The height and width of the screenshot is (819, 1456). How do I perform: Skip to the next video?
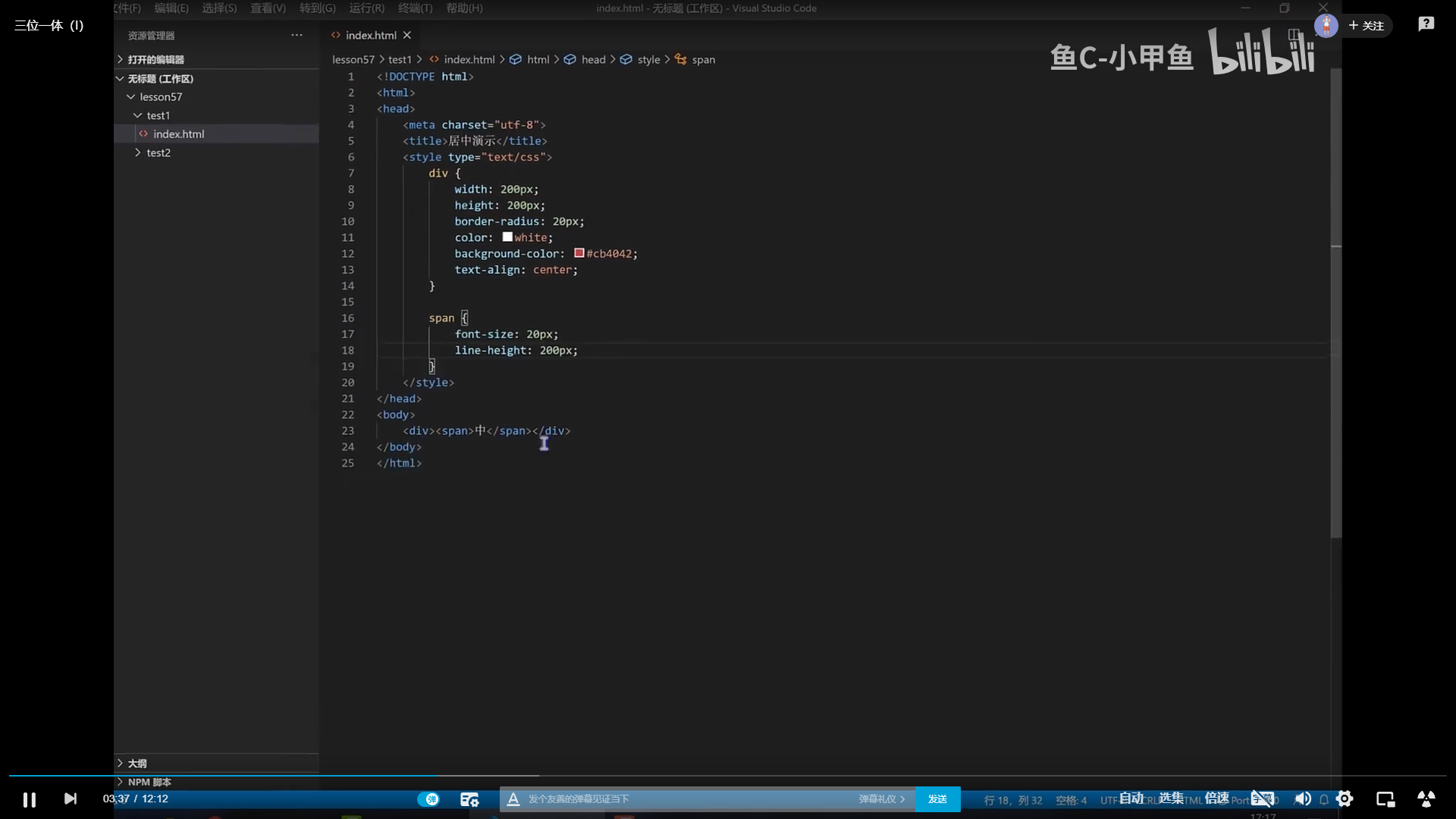click(x=70, y=799)
